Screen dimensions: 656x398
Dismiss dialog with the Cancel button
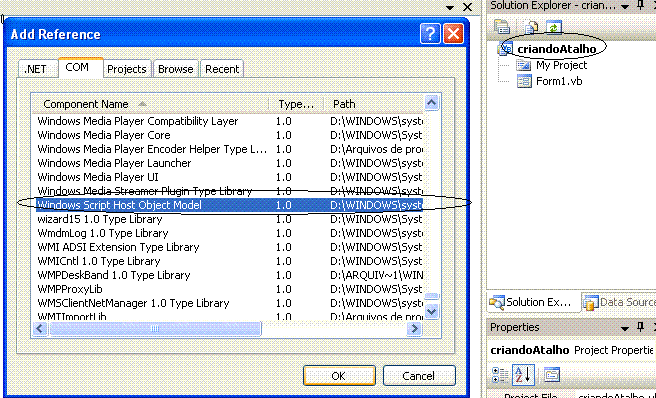tap(418, 376)
